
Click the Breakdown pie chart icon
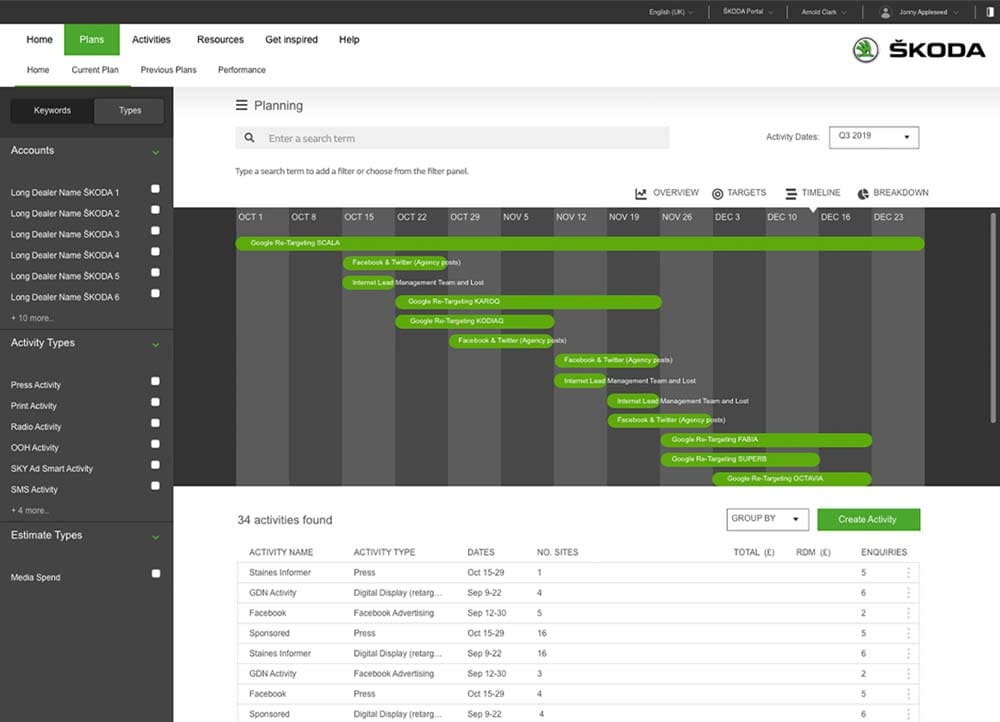(x=863, y=193)
